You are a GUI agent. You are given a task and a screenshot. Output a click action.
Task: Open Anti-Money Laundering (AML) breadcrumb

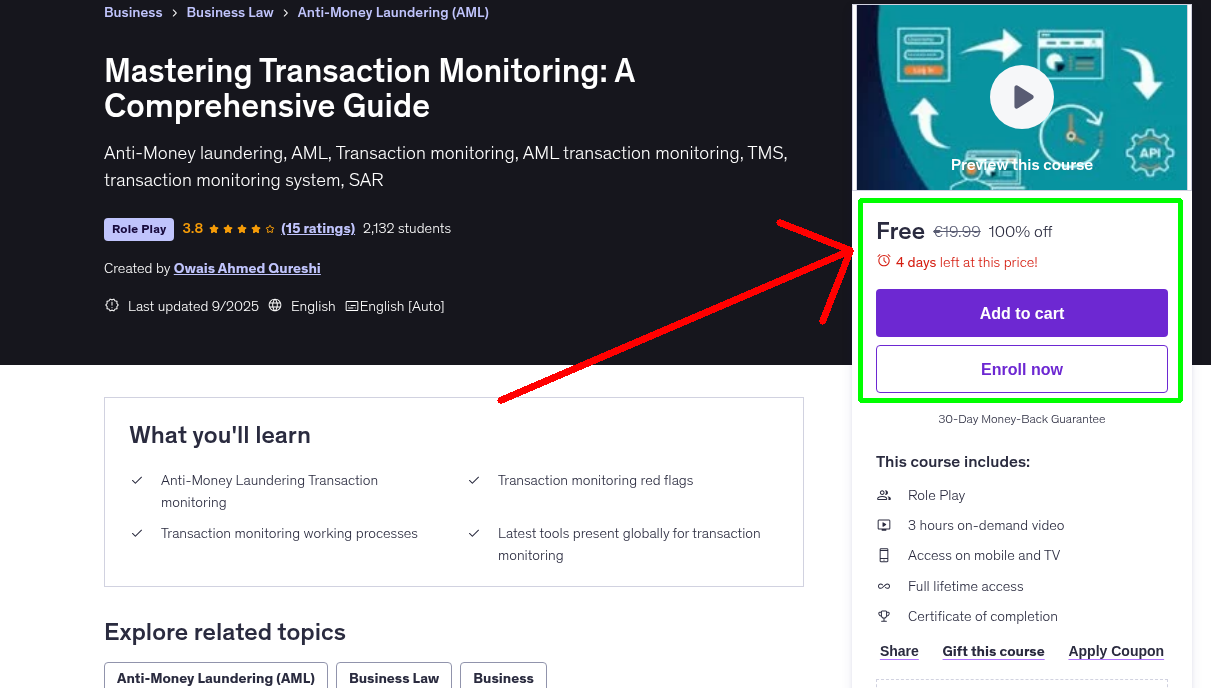393,13
